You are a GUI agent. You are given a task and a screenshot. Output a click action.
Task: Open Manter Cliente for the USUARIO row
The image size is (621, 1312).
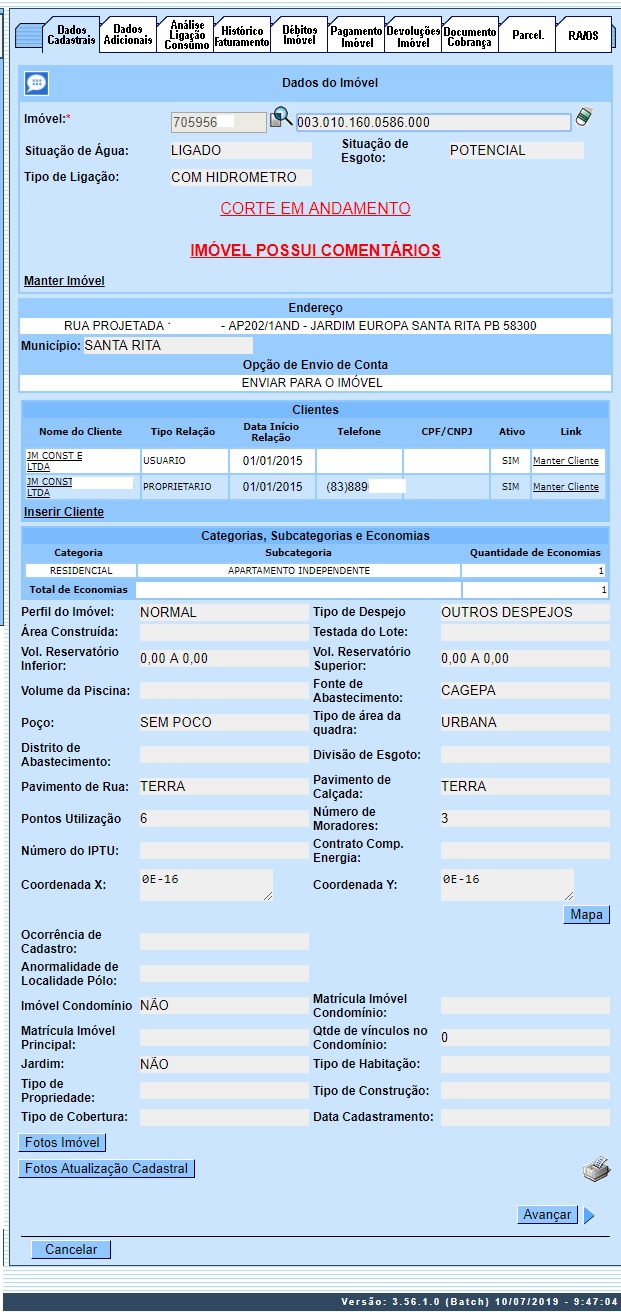point(565,461)
